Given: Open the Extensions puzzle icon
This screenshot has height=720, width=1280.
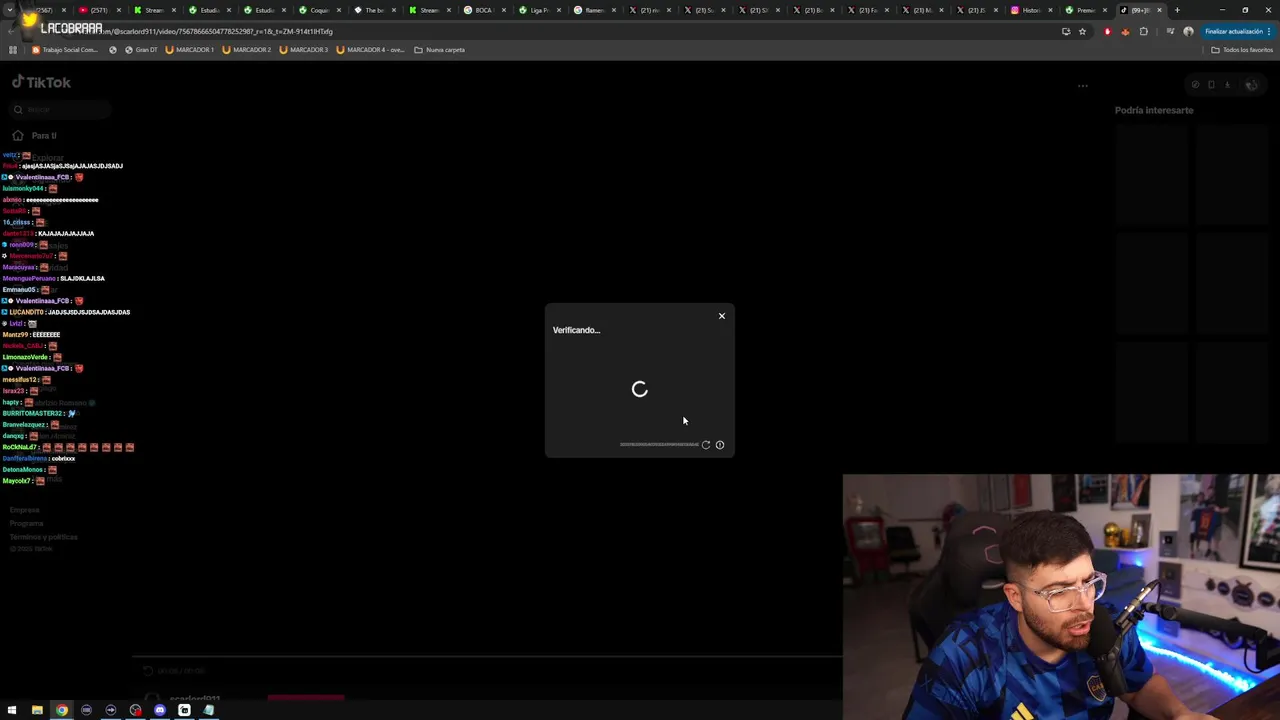Looking at the screenshot, I should click(1144, 31).
